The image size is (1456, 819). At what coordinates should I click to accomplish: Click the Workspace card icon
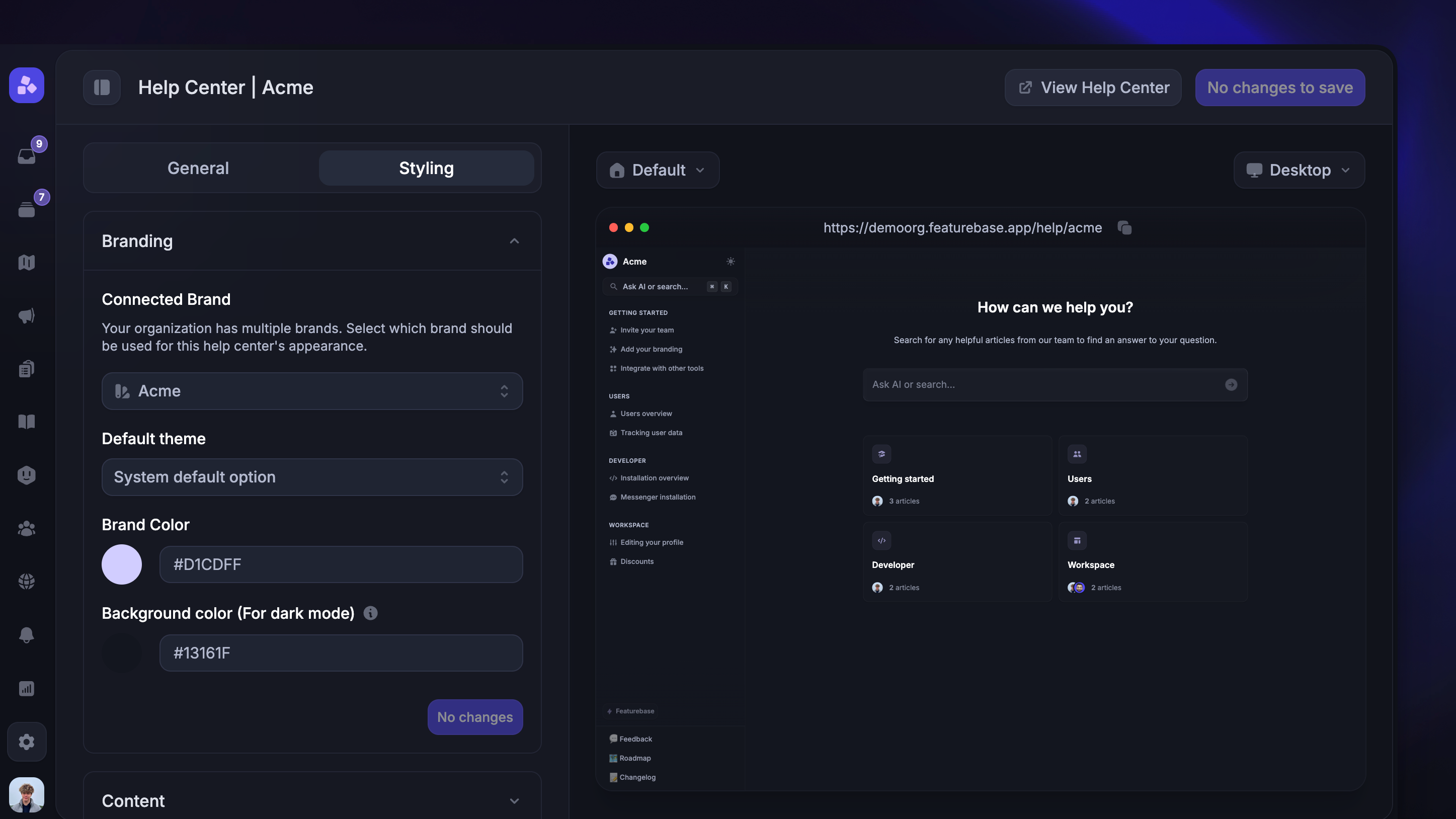click(1077, 540)
